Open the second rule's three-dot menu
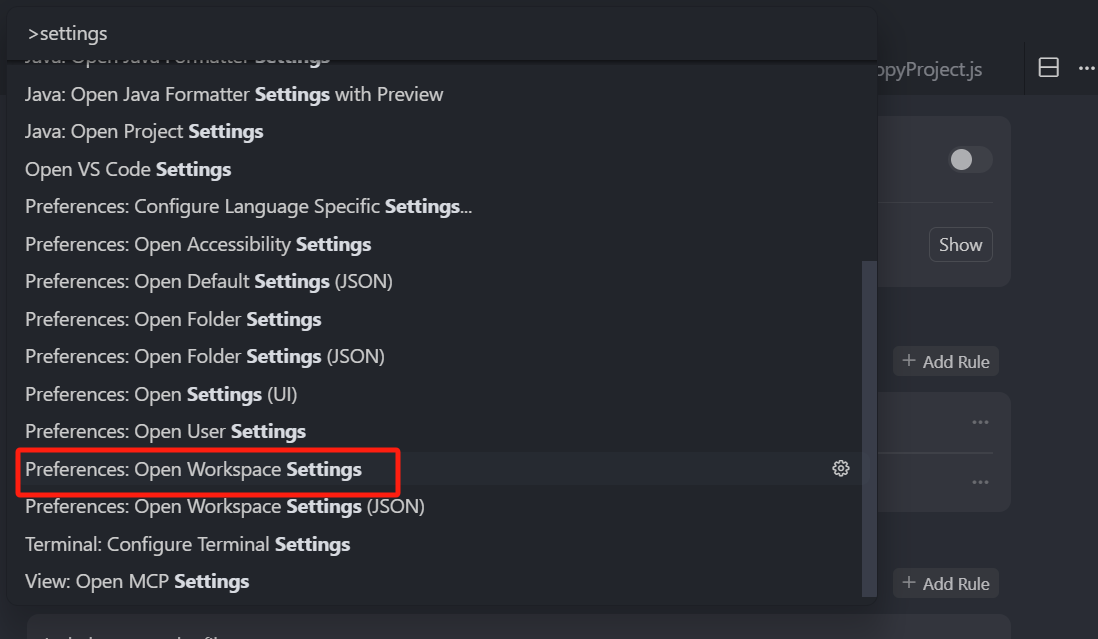This screenshot has width=1098, height=639. (x=980, y=482)
